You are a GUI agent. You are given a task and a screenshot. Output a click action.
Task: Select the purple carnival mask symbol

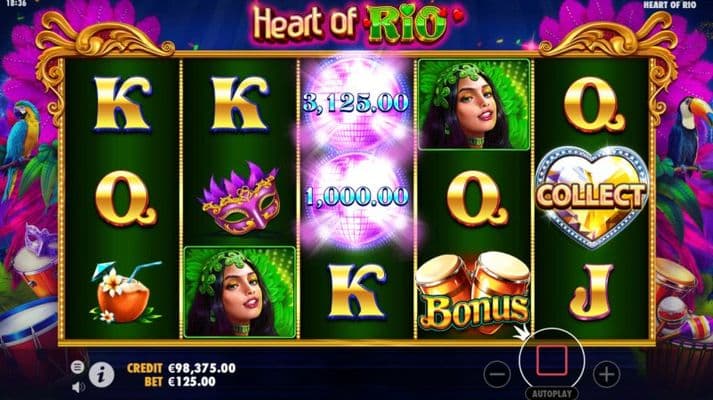pos(240,199)
